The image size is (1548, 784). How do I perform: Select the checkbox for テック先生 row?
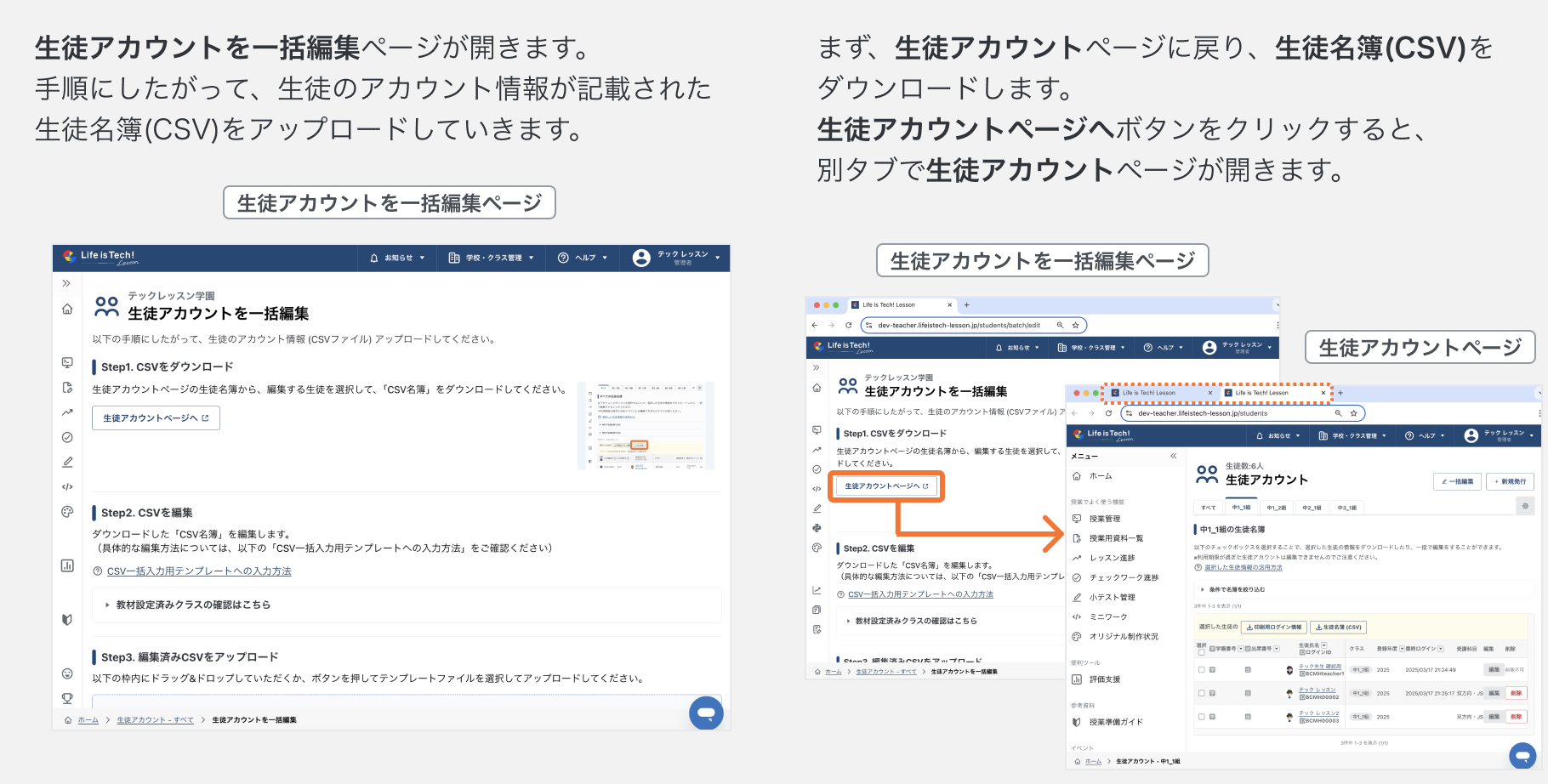[x=1201, y=670]
